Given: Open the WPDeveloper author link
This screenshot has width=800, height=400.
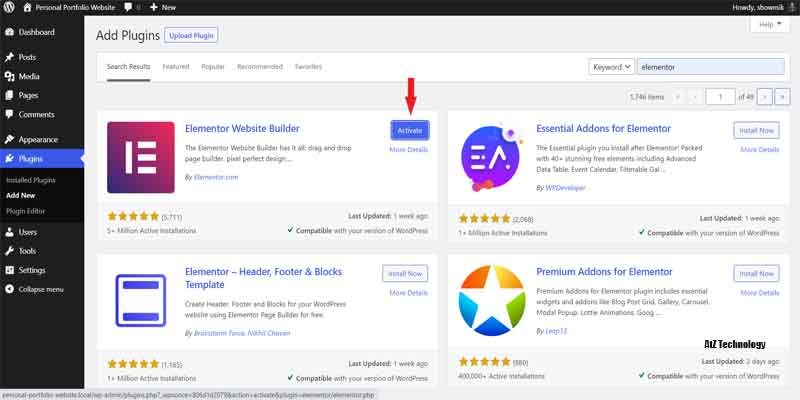Looking at the screenshot, I should pyautogui.click(x=565, y=188).
